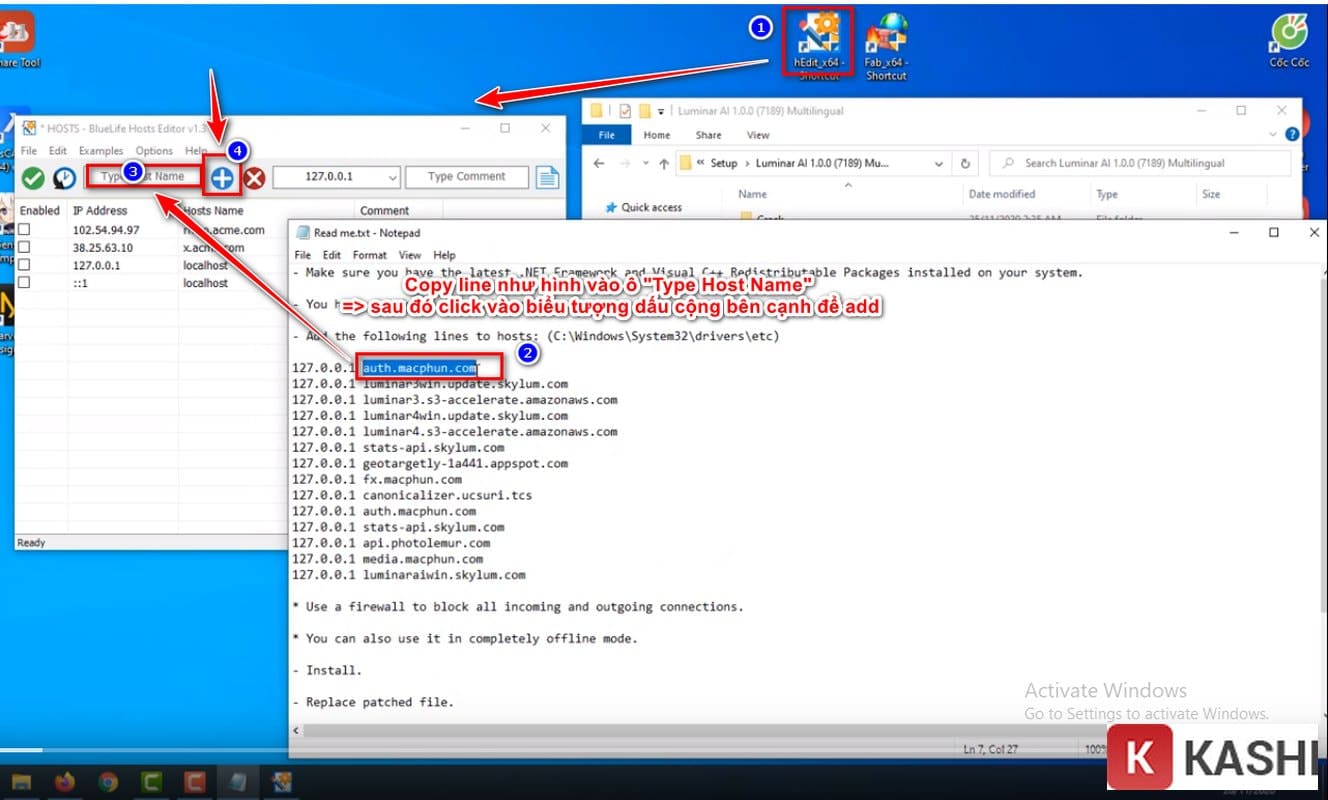Switch to Share tab in Explorer
1328x800 pixels.
point(708,135)
